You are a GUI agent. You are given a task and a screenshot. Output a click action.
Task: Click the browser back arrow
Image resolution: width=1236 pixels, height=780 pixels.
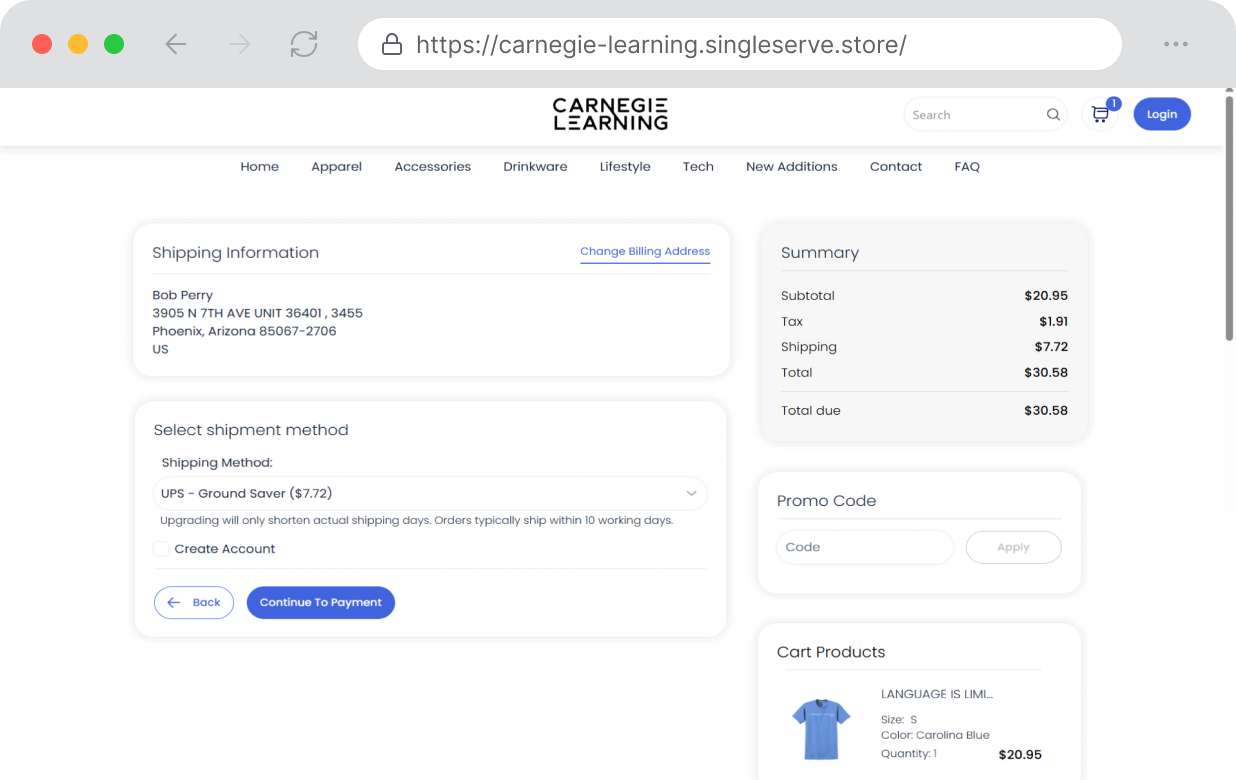pyautogui.click(x=176, y=44)
